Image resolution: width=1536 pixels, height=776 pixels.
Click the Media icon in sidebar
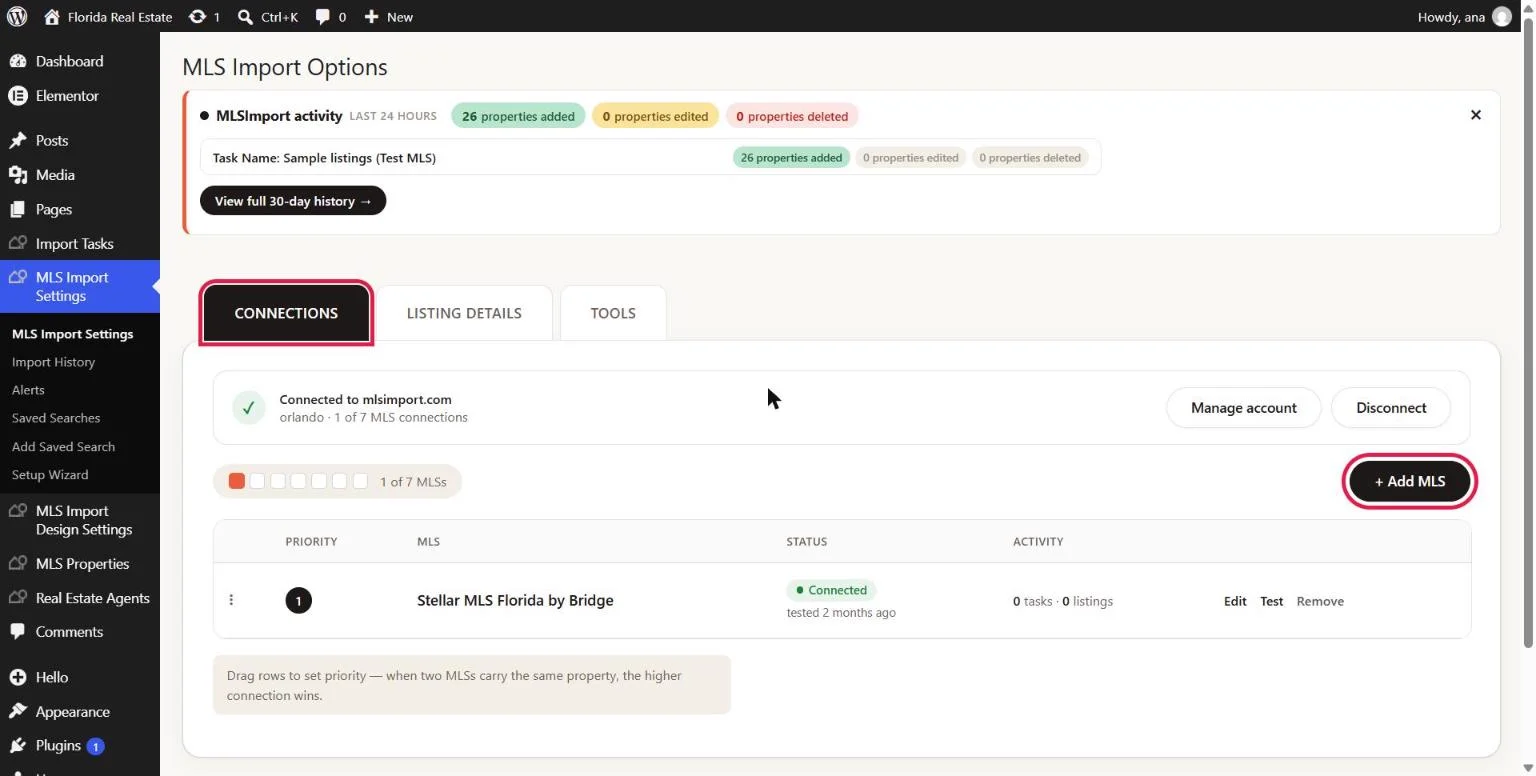(17, 175)
